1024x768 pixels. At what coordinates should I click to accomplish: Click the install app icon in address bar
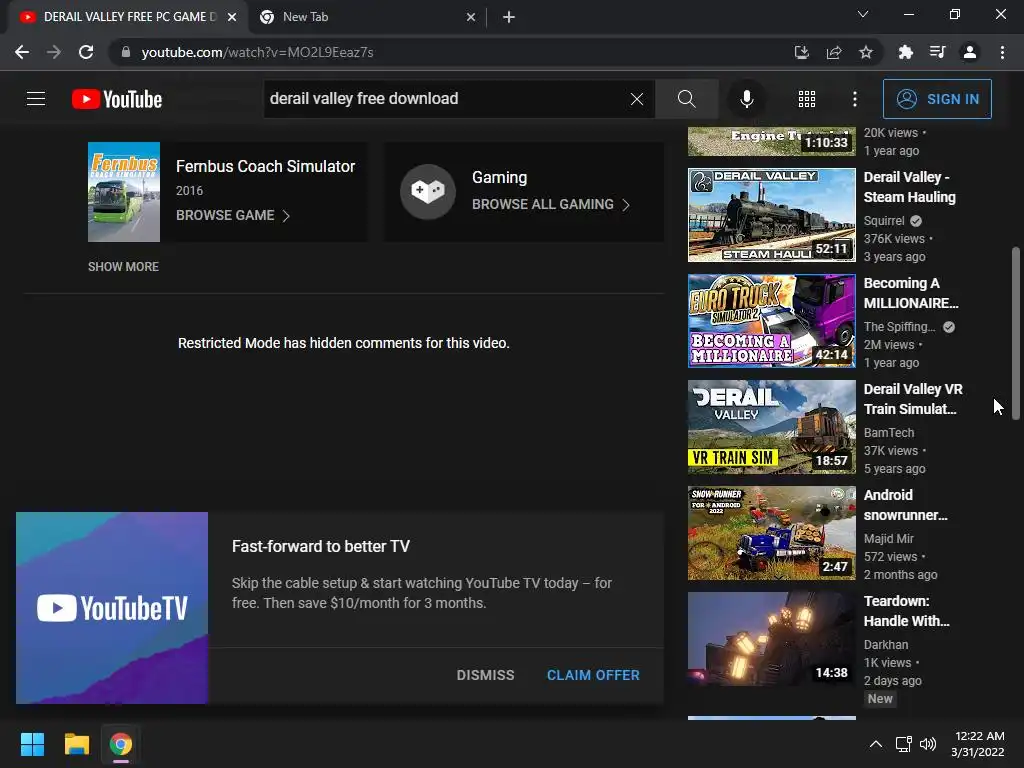801,52
